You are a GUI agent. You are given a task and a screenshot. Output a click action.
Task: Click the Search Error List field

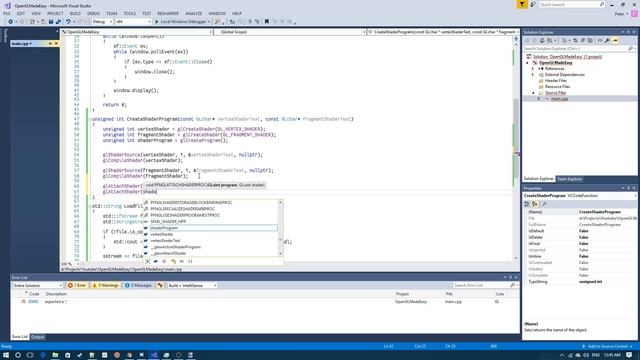tap(484, 285)
